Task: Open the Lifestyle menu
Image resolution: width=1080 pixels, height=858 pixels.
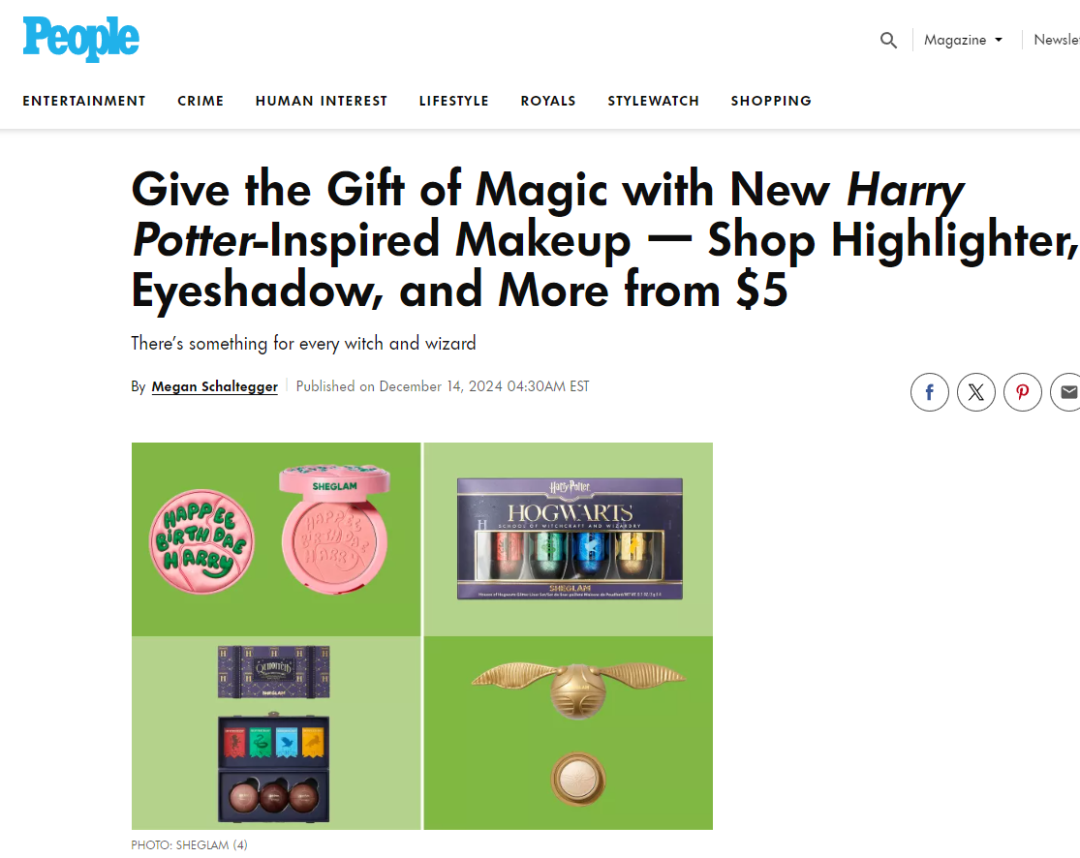Action: [454, 101]
